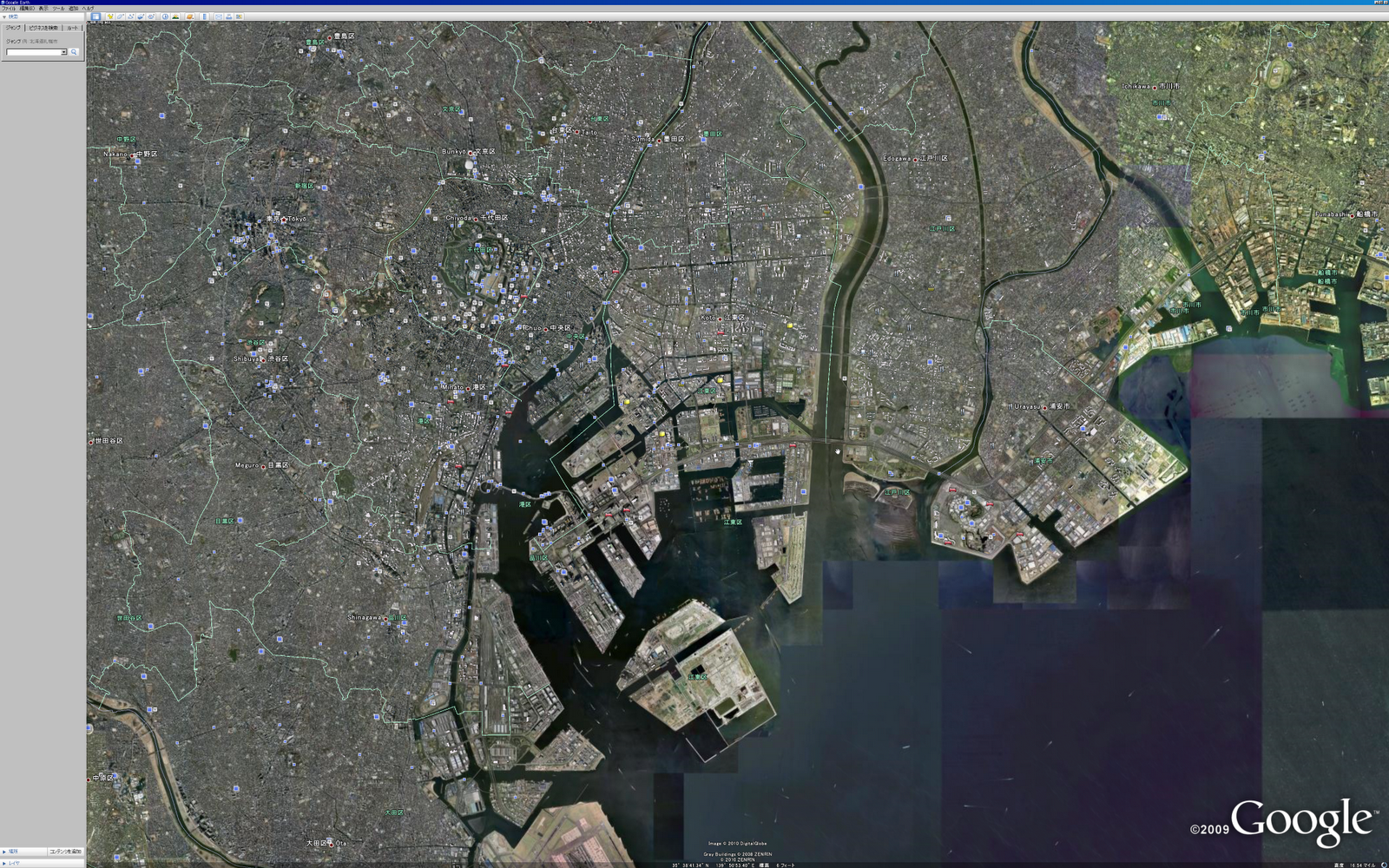The width and height of the screenshot is (1389, 868).
Task: Collapse the 検索 panel
Action: pos(4,16)
